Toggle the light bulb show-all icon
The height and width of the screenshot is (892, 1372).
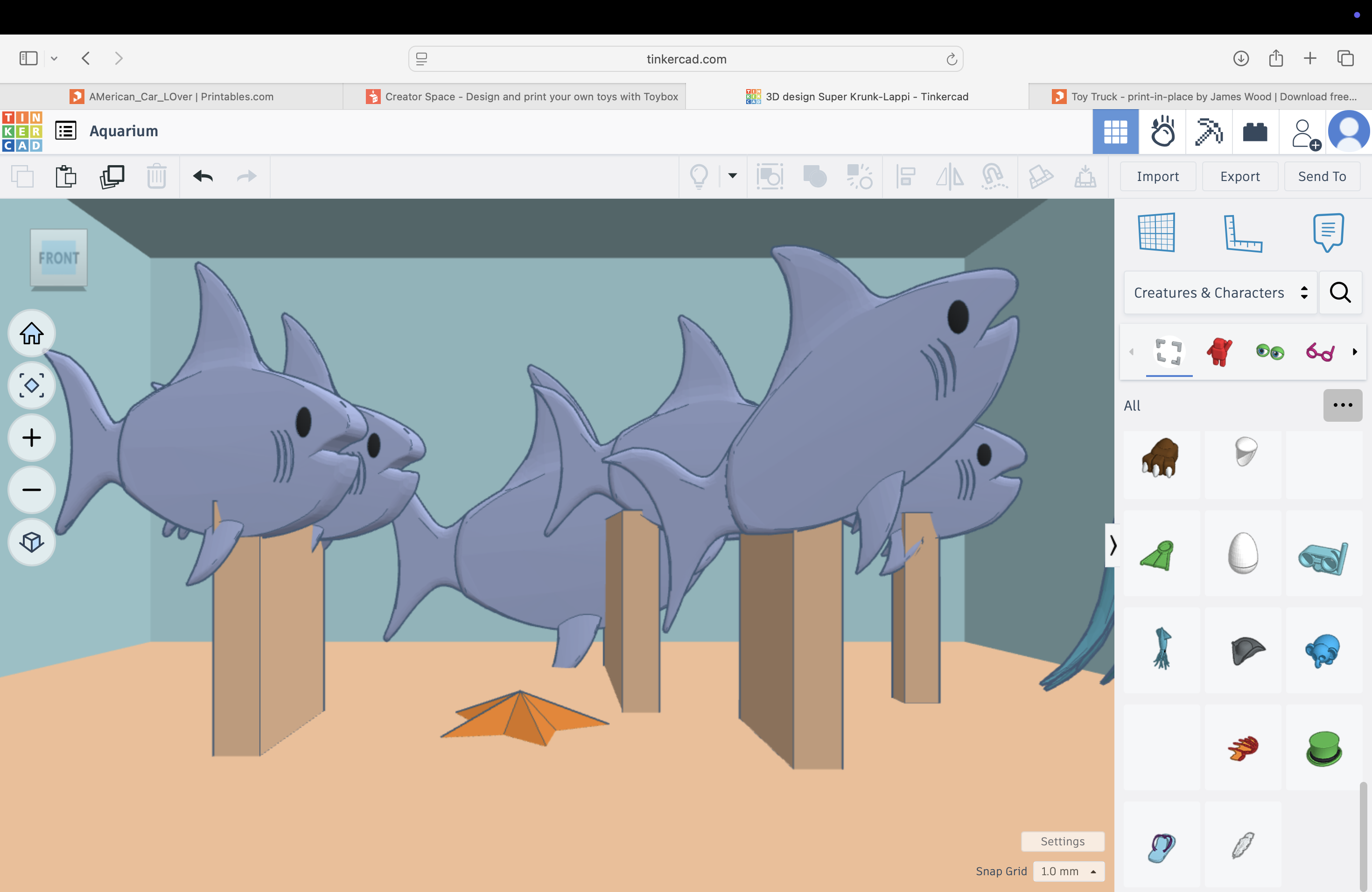[x=699, y=176]
